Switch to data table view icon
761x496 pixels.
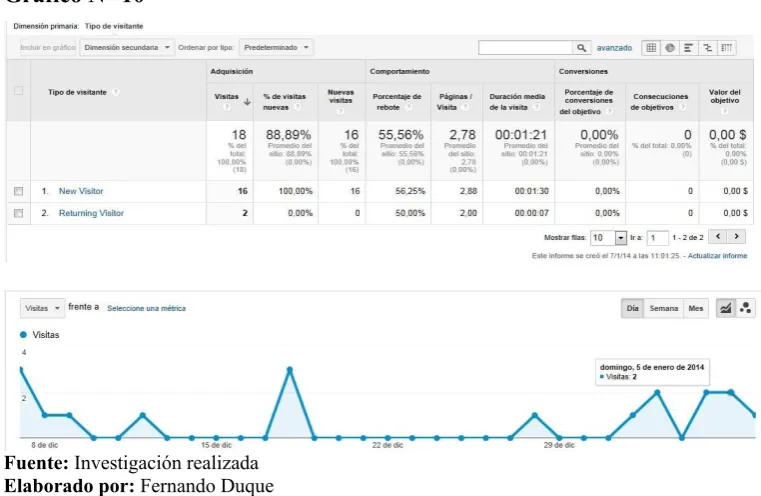click(651, 48)
